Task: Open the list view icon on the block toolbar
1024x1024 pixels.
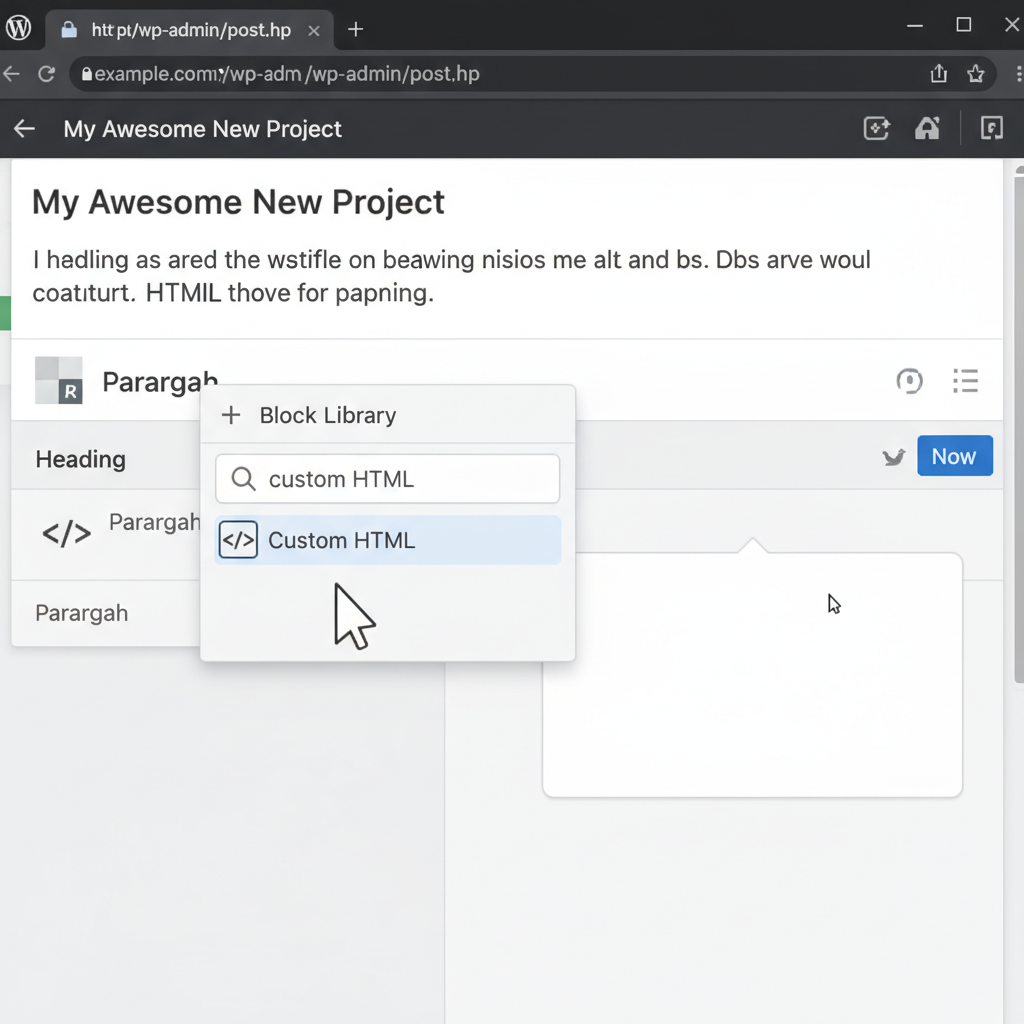Action: coord(964,381)
